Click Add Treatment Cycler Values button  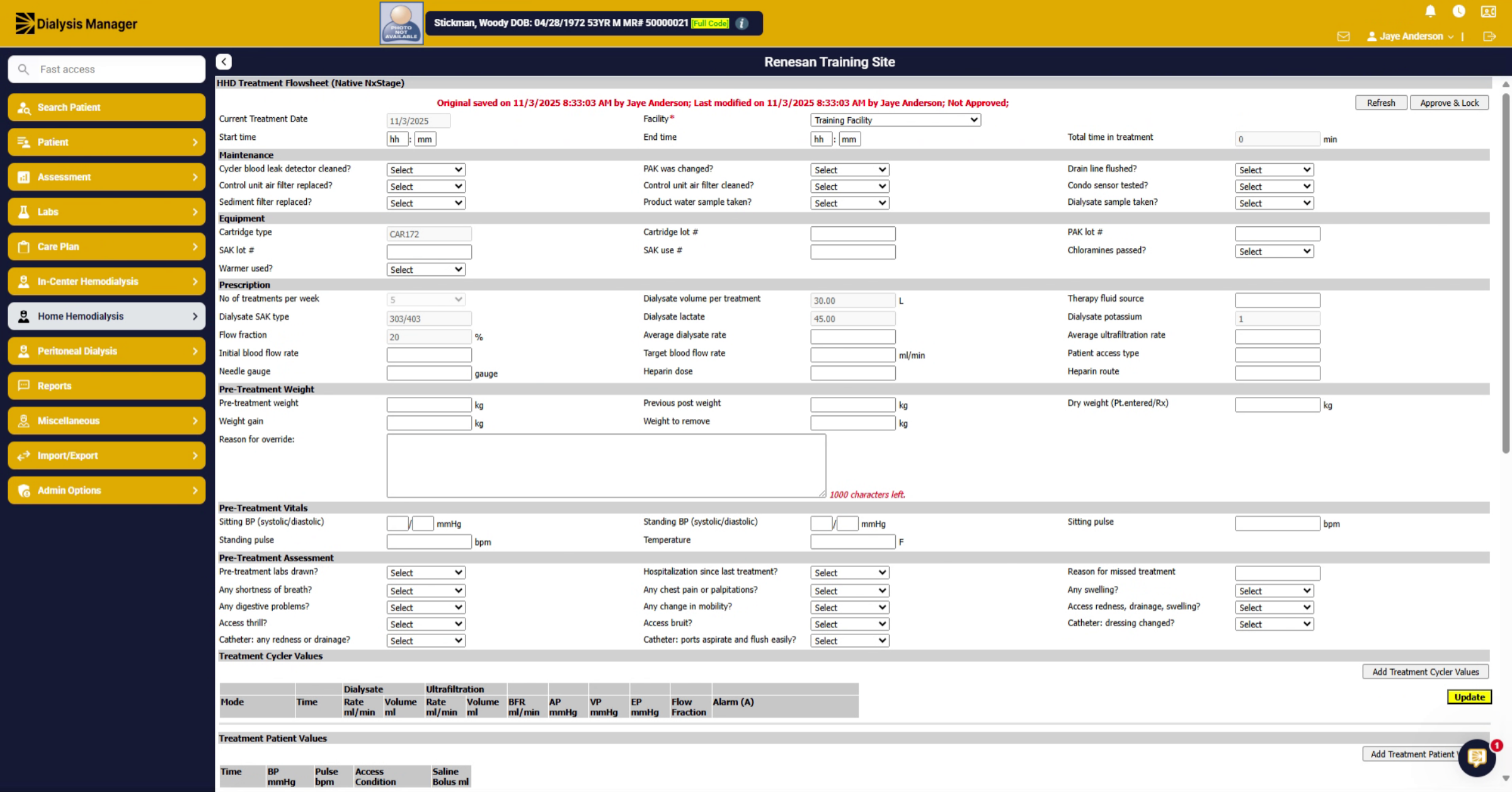(x=1425, y=672)
